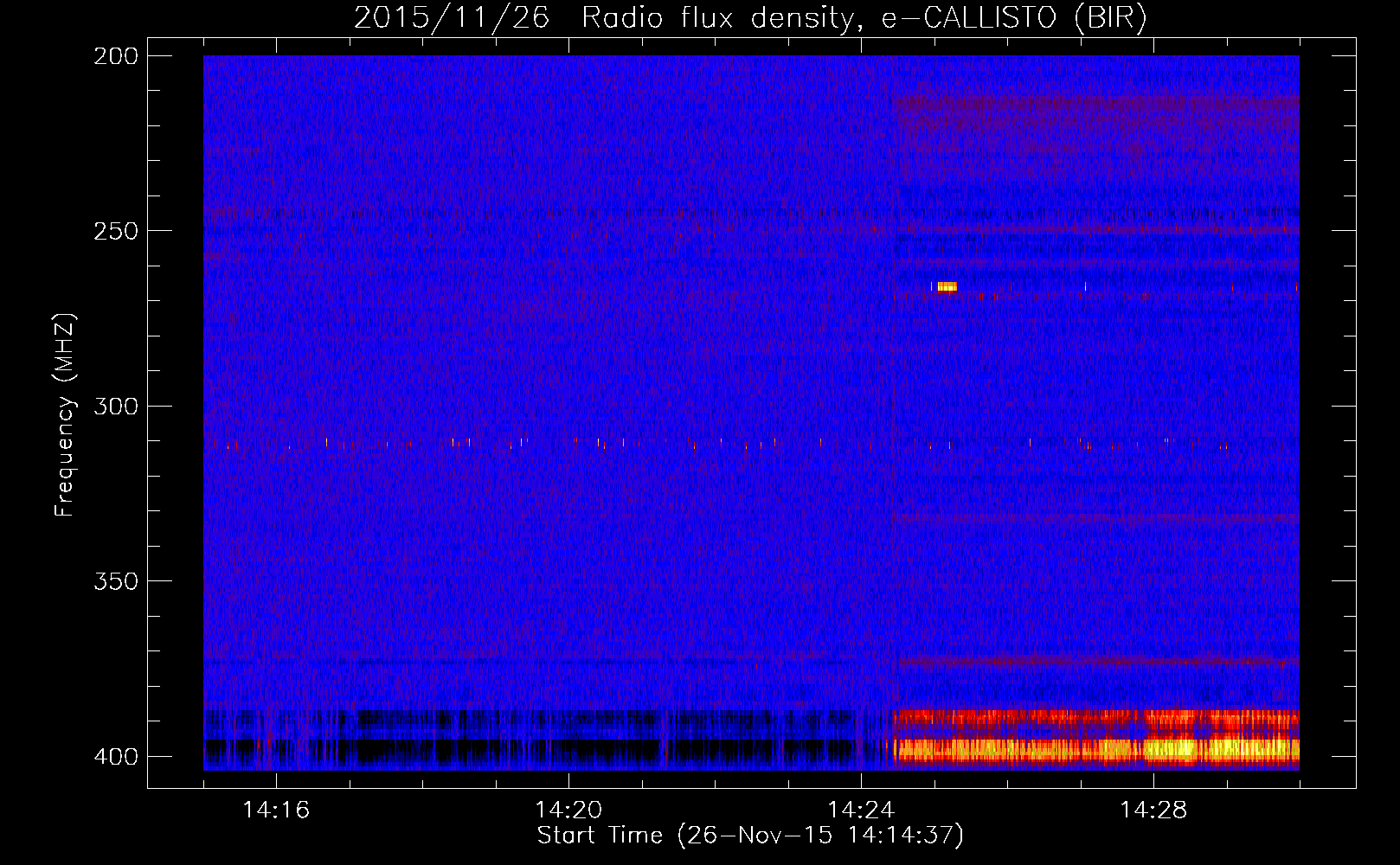
Task: Click the 14:24 time tick label
Action: click(861, 811)
